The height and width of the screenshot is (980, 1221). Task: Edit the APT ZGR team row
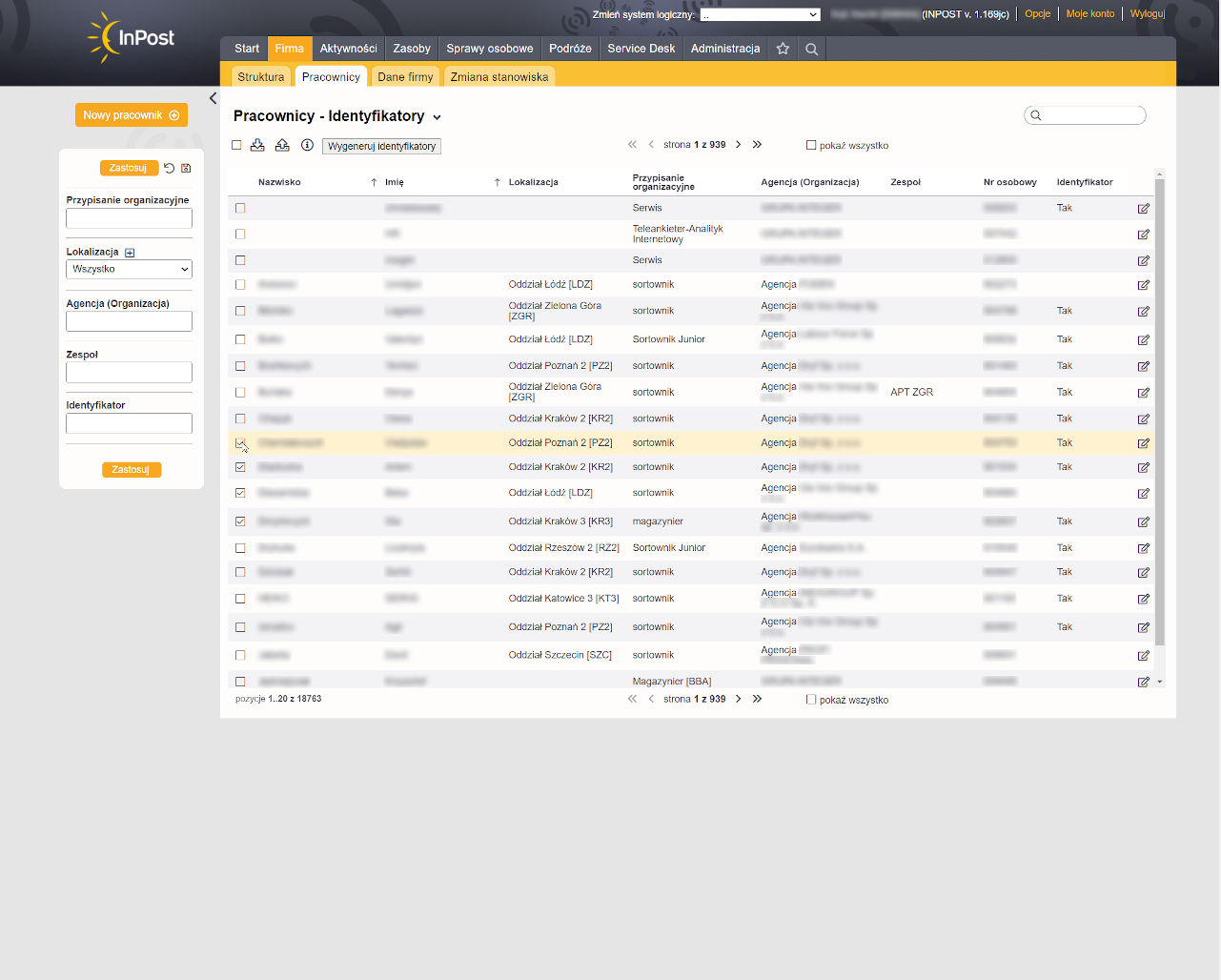1143,393
